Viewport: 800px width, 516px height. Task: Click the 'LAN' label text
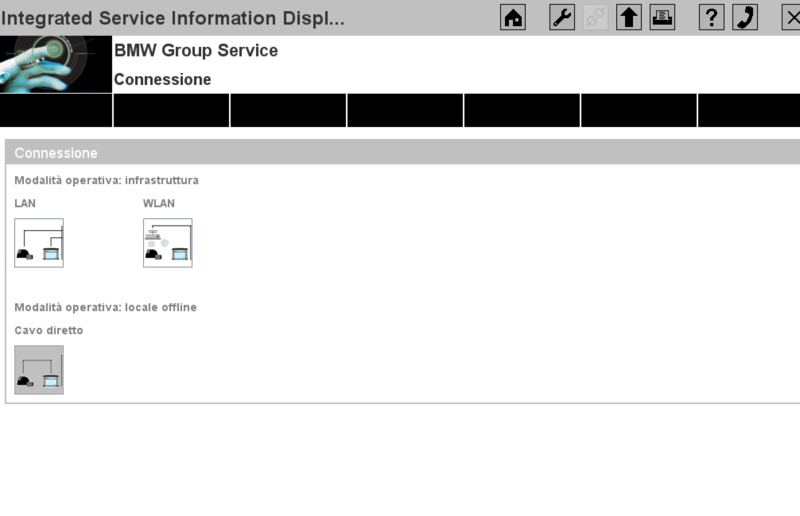pos(25,203)
